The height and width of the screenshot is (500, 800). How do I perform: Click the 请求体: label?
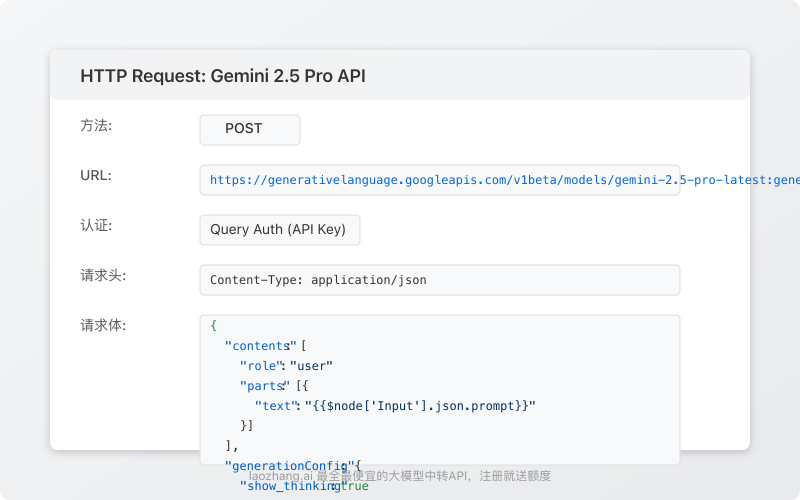click(103, 326)
